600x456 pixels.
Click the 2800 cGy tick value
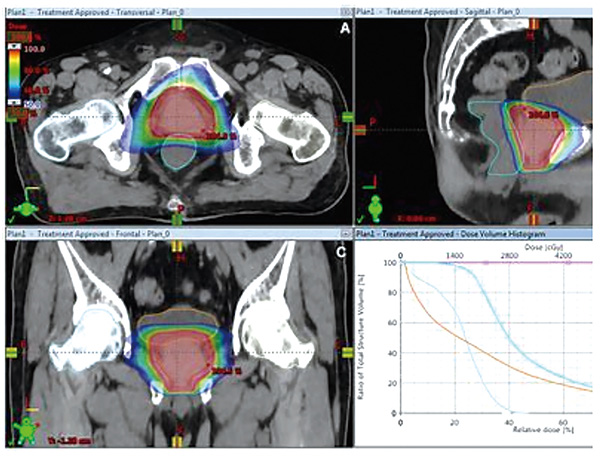point(509,255)
